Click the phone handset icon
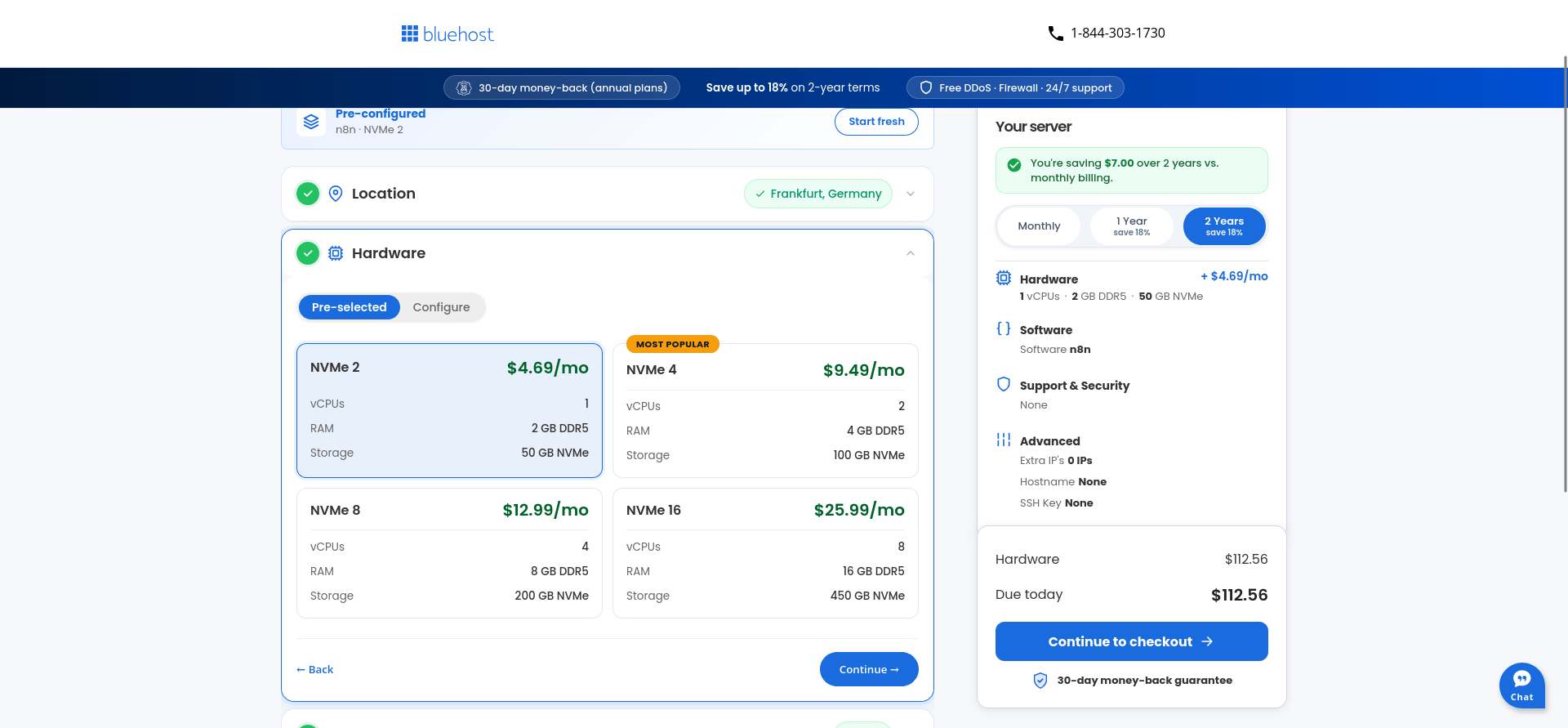The image size is (1568, 728). (x=1055, y=33)
